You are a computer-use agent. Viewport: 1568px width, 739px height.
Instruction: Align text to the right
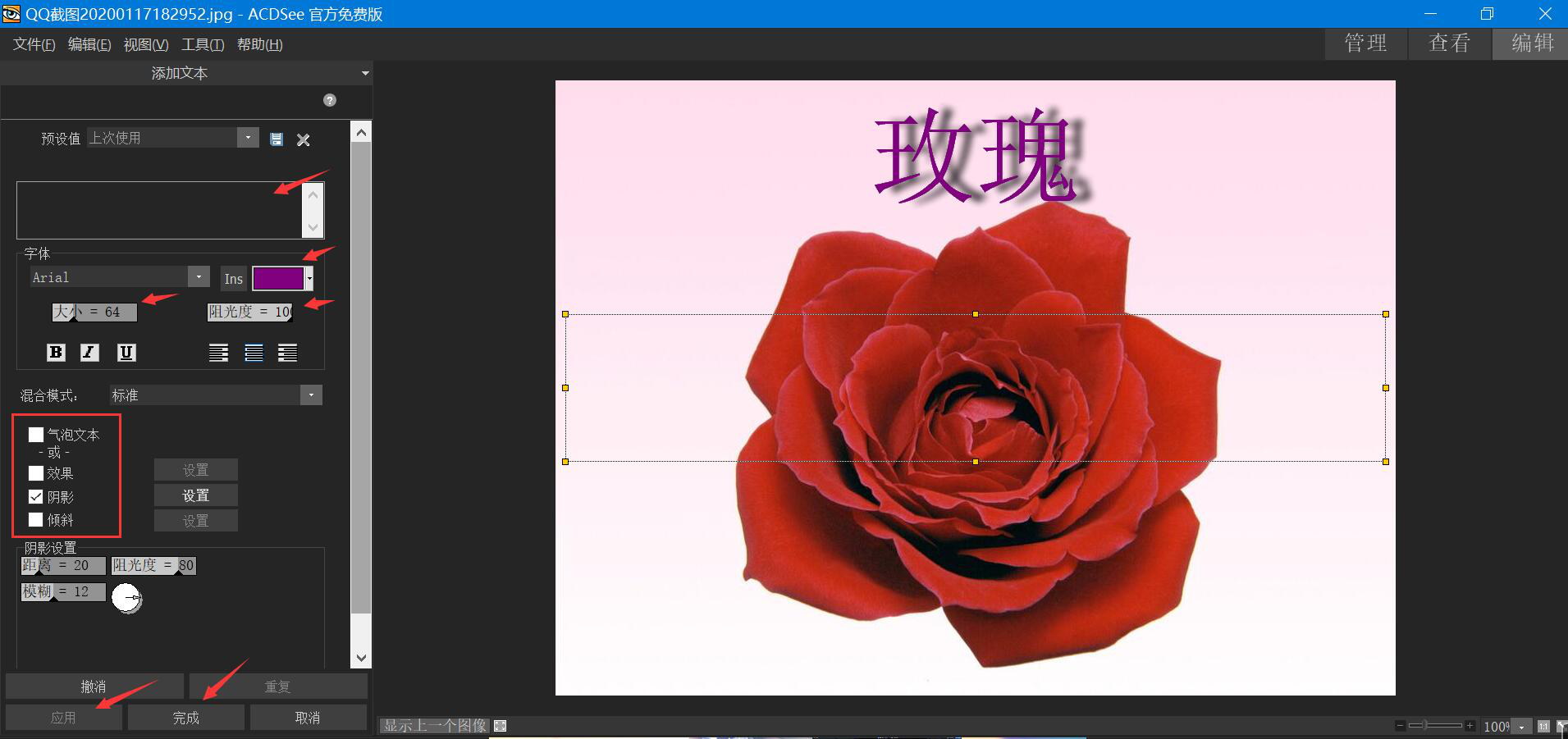[288, 353]
